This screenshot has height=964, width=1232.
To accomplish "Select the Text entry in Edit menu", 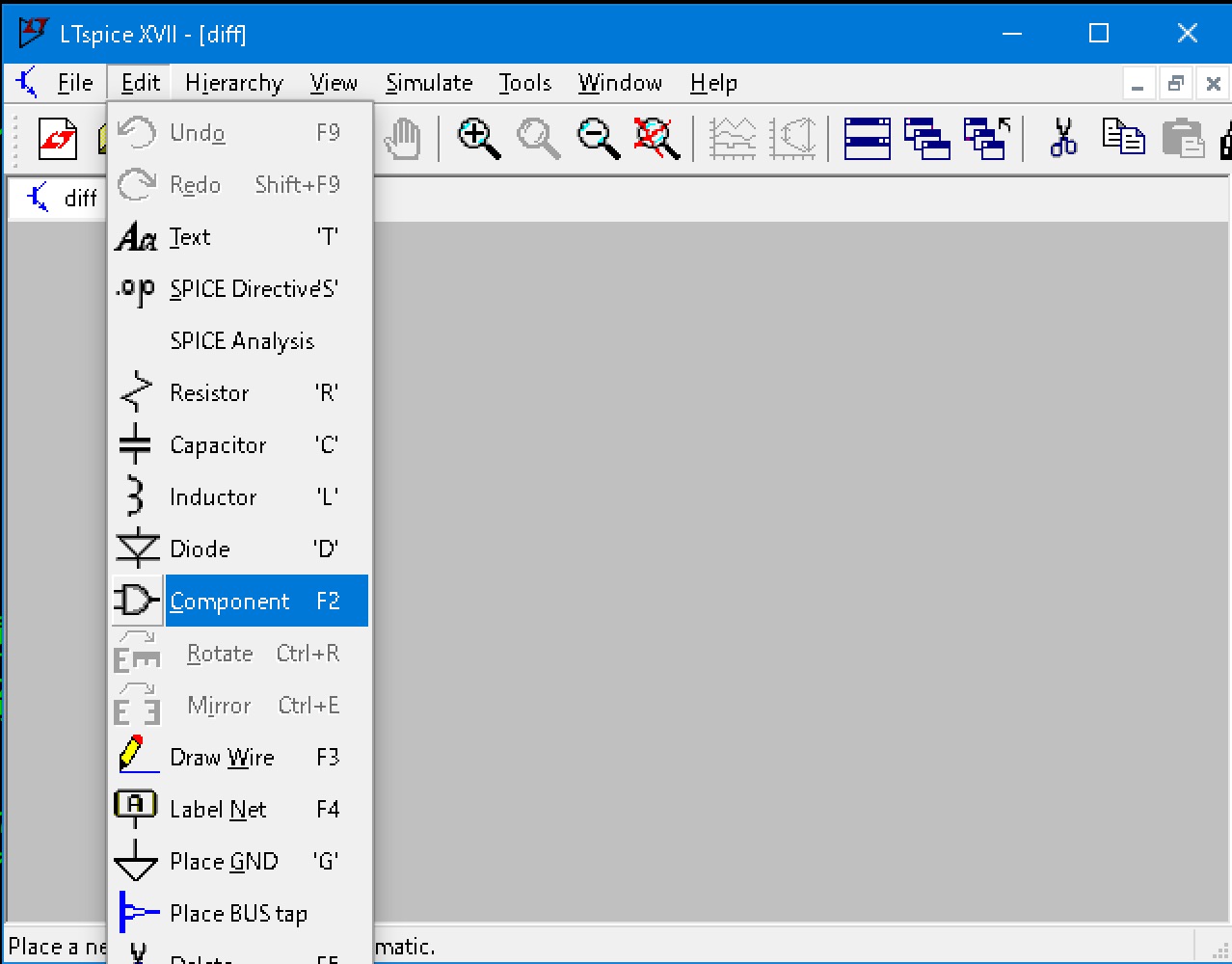I will pyautogui.click(x=240, y=236).
